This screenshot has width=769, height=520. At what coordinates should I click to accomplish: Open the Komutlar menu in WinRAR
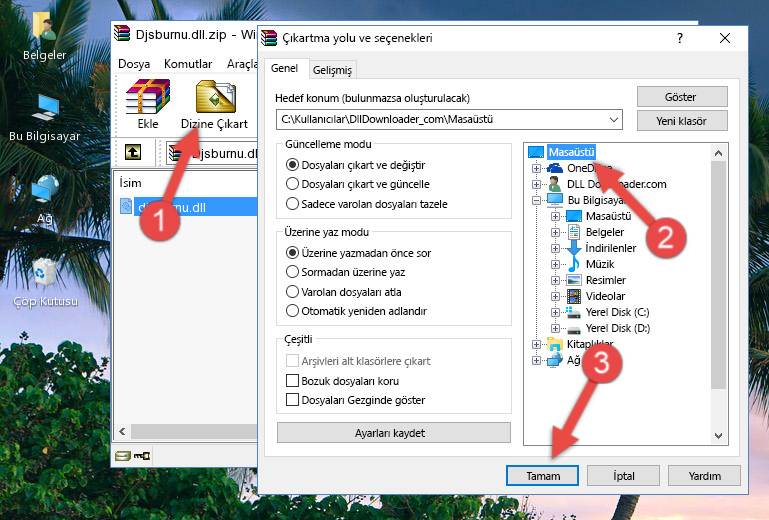click(188, 64)
